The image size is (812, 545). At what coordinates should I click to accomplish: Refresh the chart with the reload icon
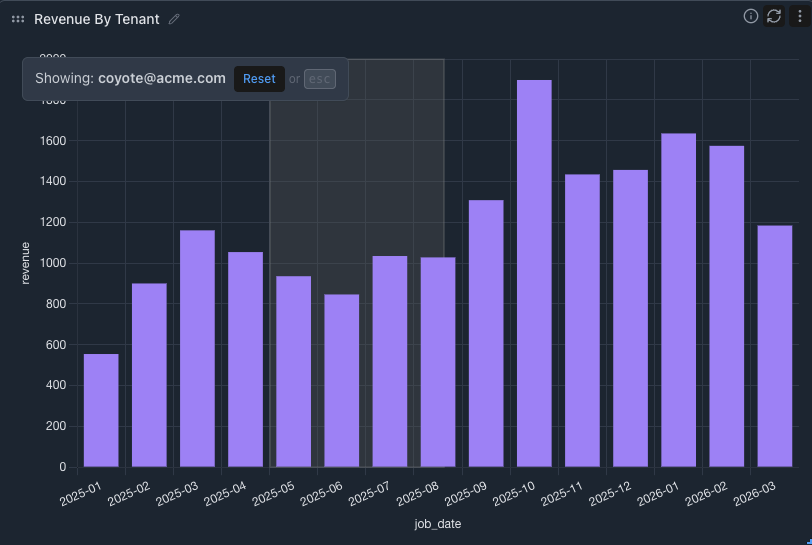(774, 16)
